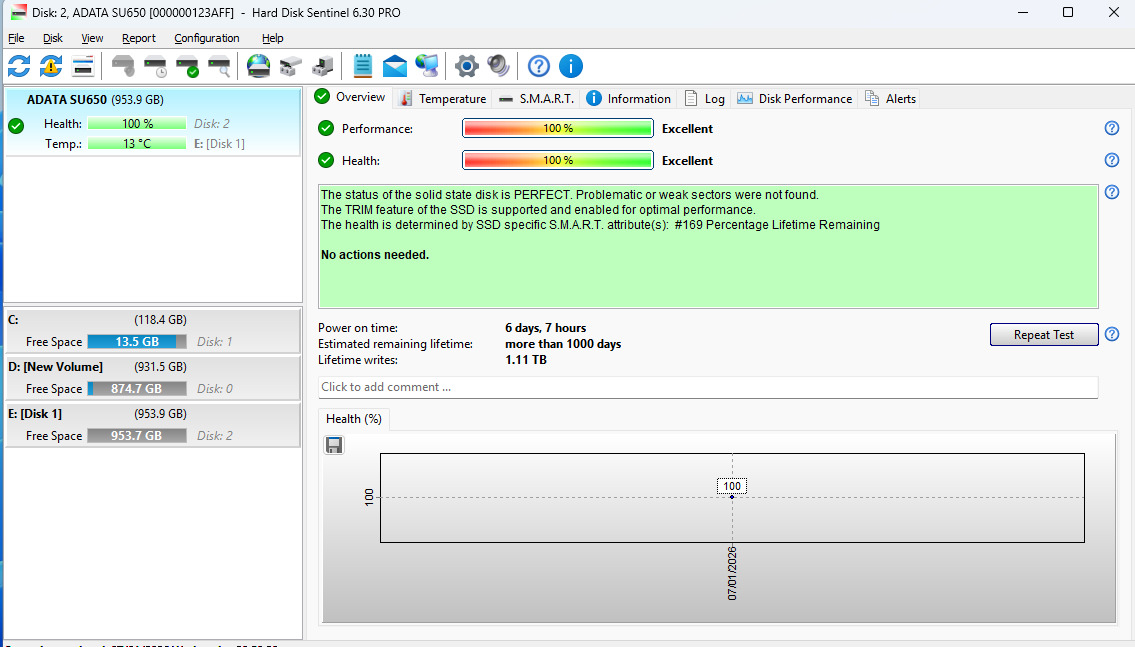
Task: Click the E: free space 953.7 GB bar
Action: coord(137,436)
